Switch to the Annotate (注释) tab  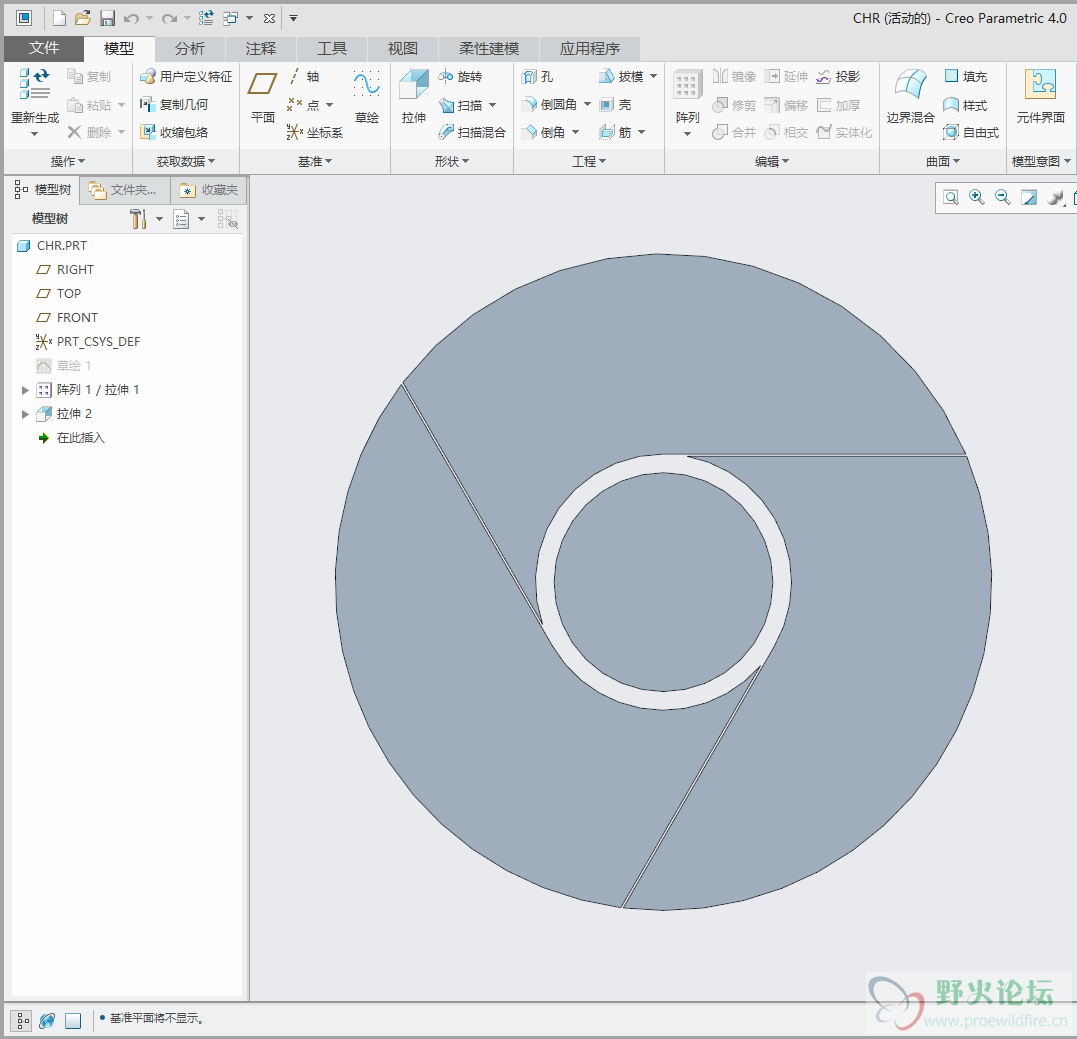(261, 49)
